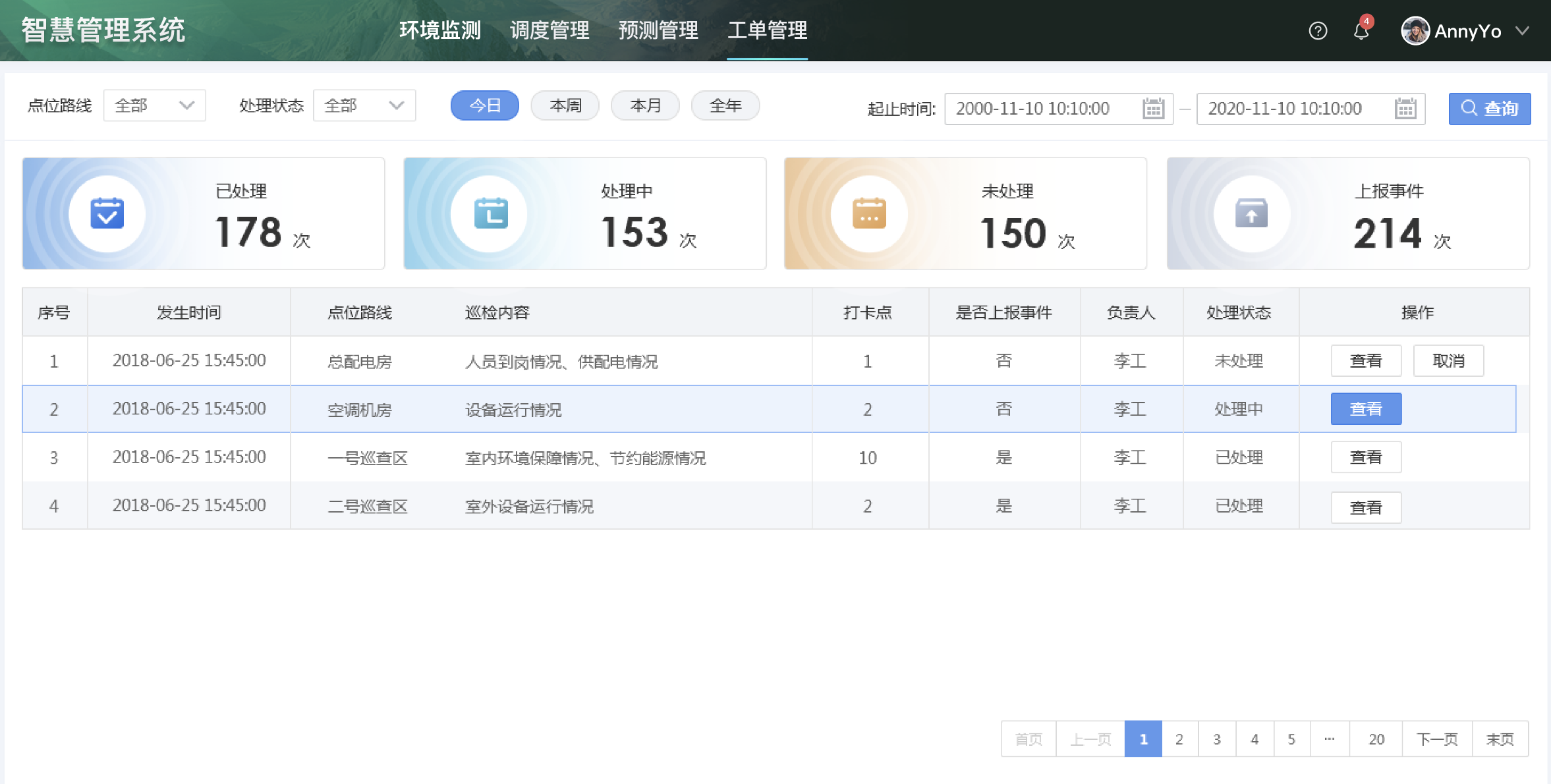This screenshot has height=784, width=1551.
Task: Select the 今日 time filter
Action: pyautogui.click(x=484, y=105)
